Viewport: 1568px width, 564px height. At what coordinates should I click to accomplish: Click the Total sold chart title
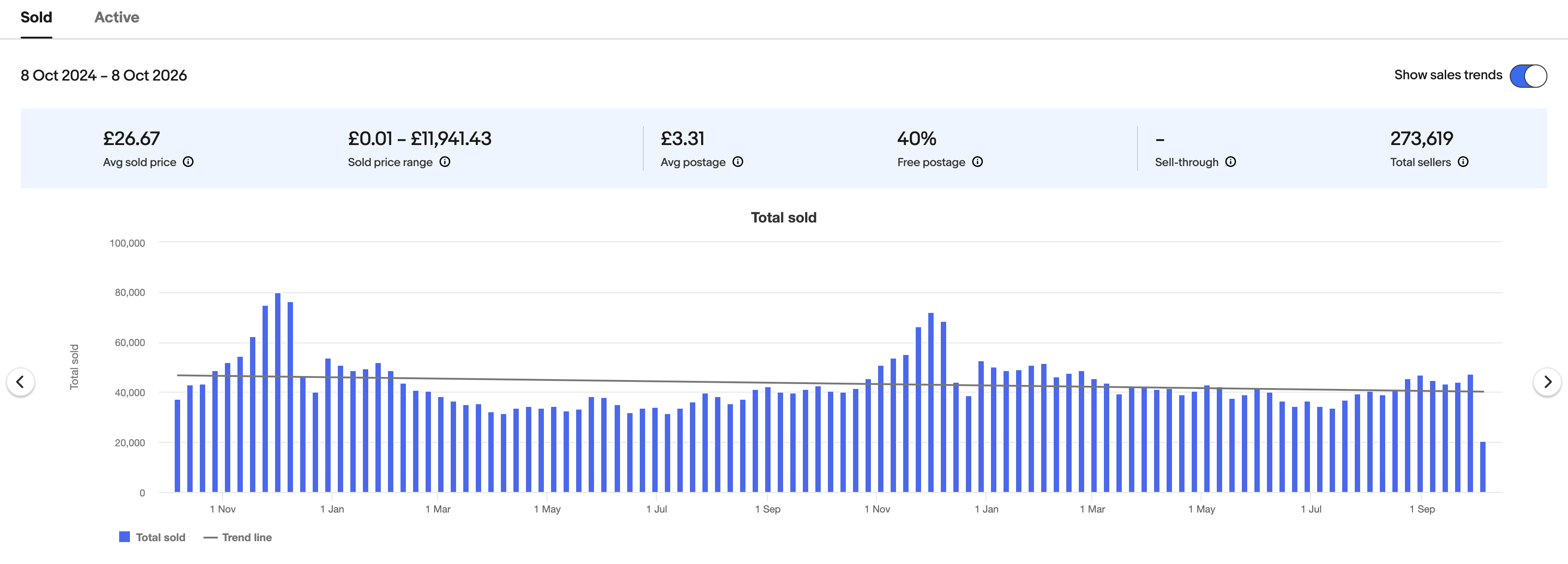(x=784, y=218)
